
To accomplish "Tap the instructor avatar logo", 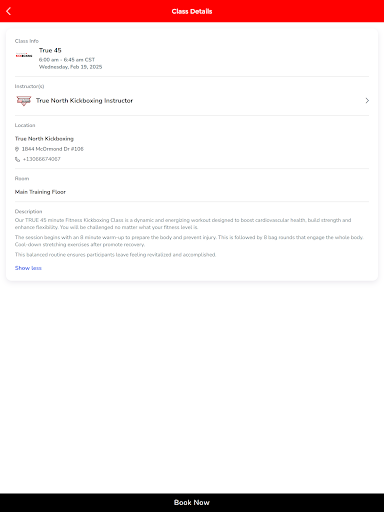I will (x=24, y=101).
